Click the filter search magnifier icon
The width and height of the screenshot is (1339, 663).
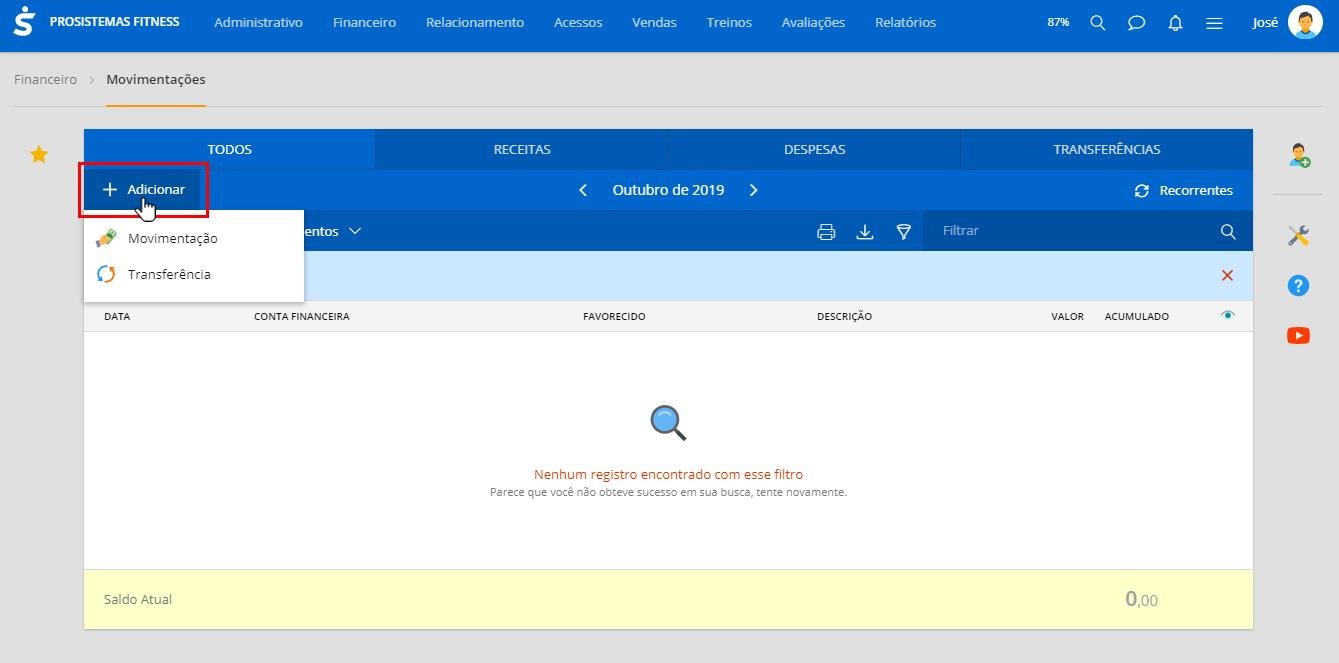click(1228, 231)
